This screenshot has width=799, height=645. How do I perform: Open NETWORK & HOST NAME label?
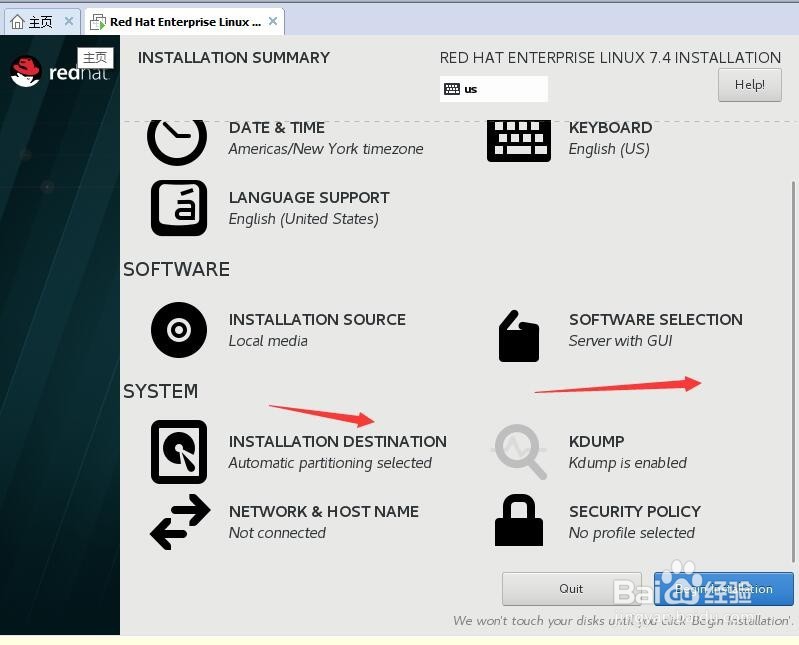pos(324,512)
